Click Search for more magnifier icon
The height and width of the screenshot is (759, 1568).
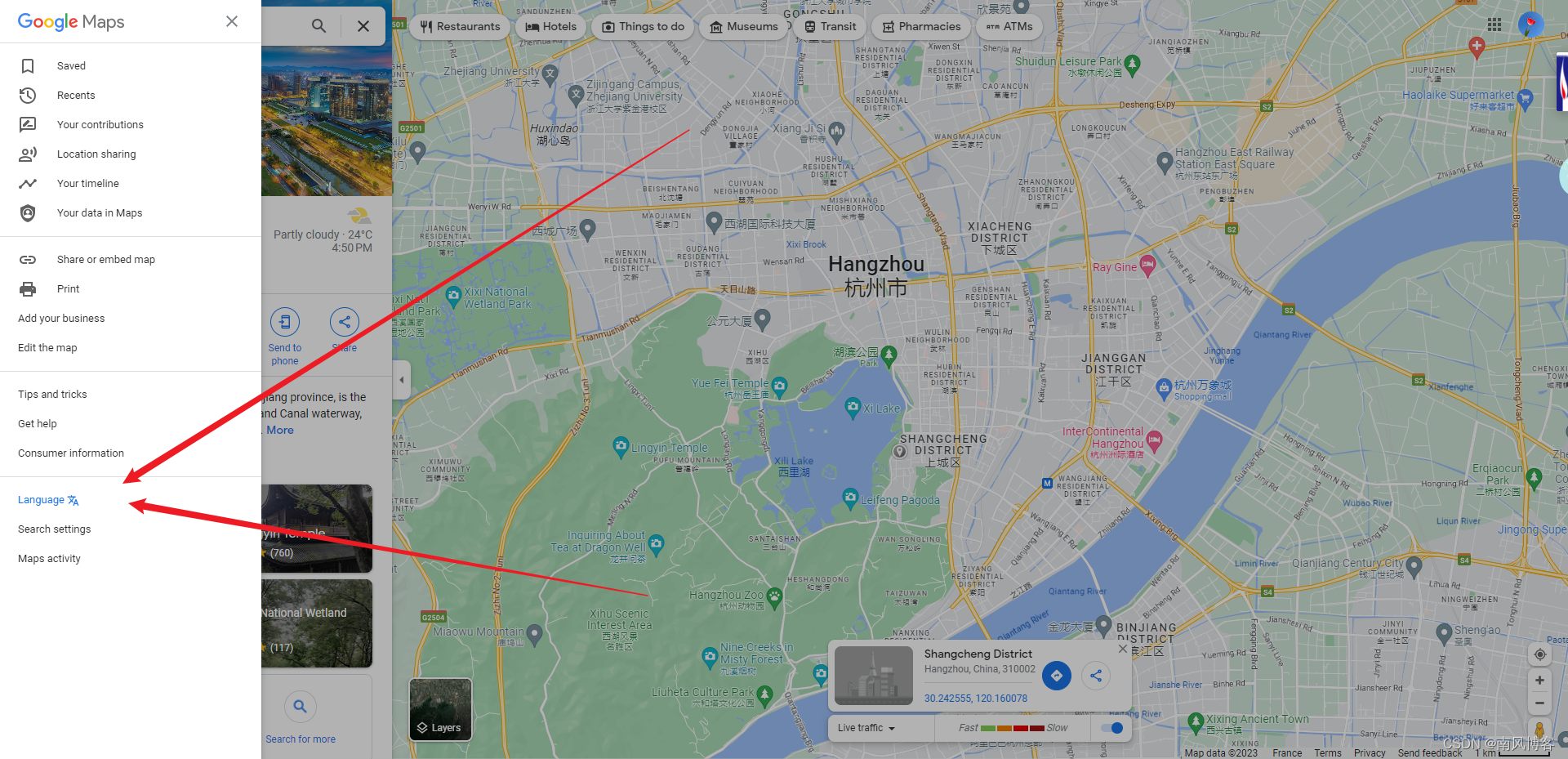[x=301, y=706]
